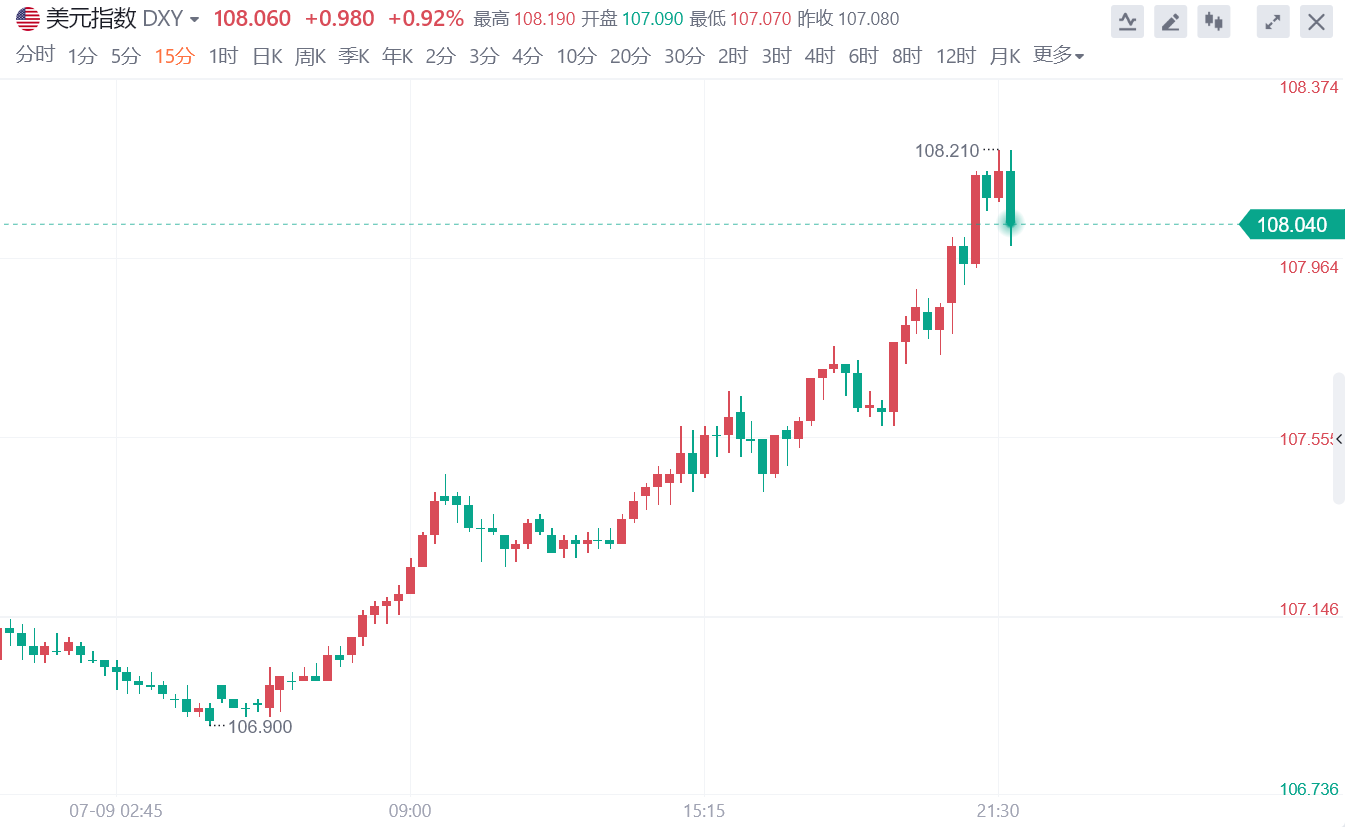Click the 21:30 time axis label
This screenshot has height=827, width=1345.
(997, 810)
